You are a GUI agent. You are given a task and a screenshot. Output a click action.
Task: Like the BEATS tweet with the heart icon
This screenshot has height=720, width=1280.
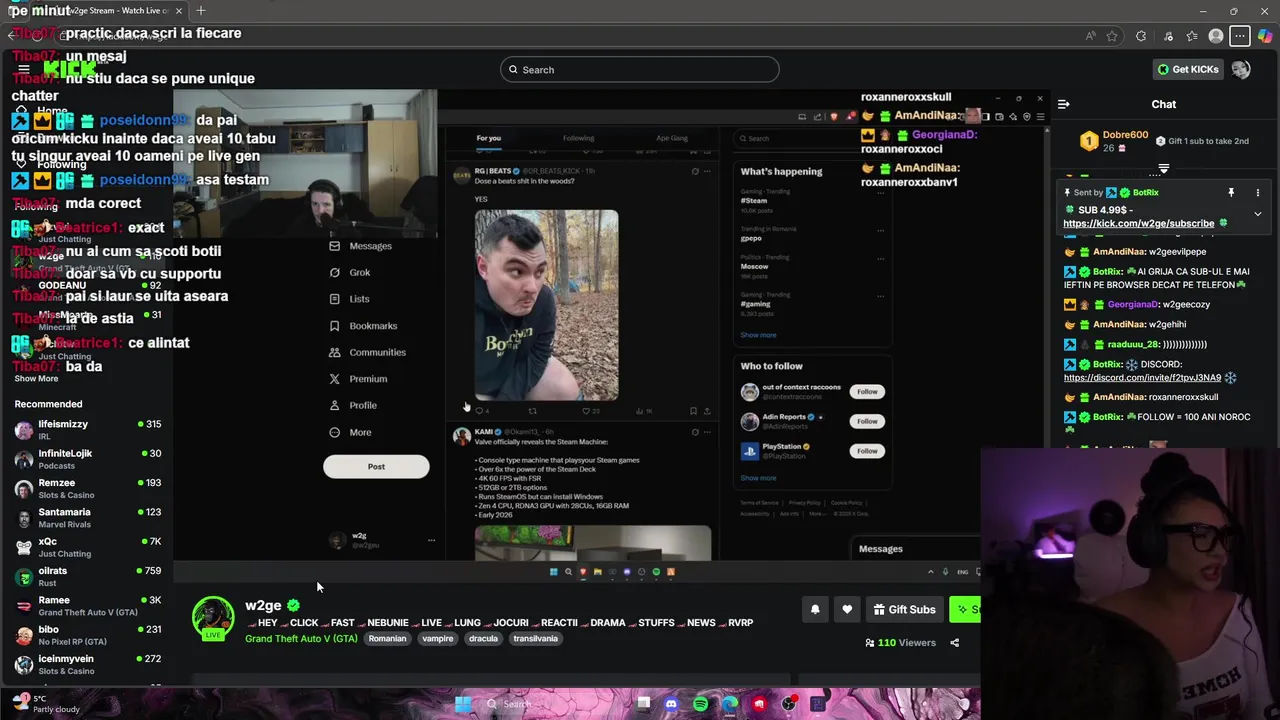pos(587,410)
